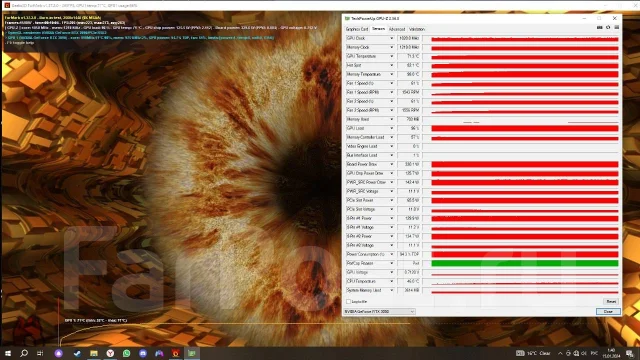The width and height of the screenshot is (640, 360).
Task: Expand the GPU Chip Power Draw dropdown
Action: (391, 173)
